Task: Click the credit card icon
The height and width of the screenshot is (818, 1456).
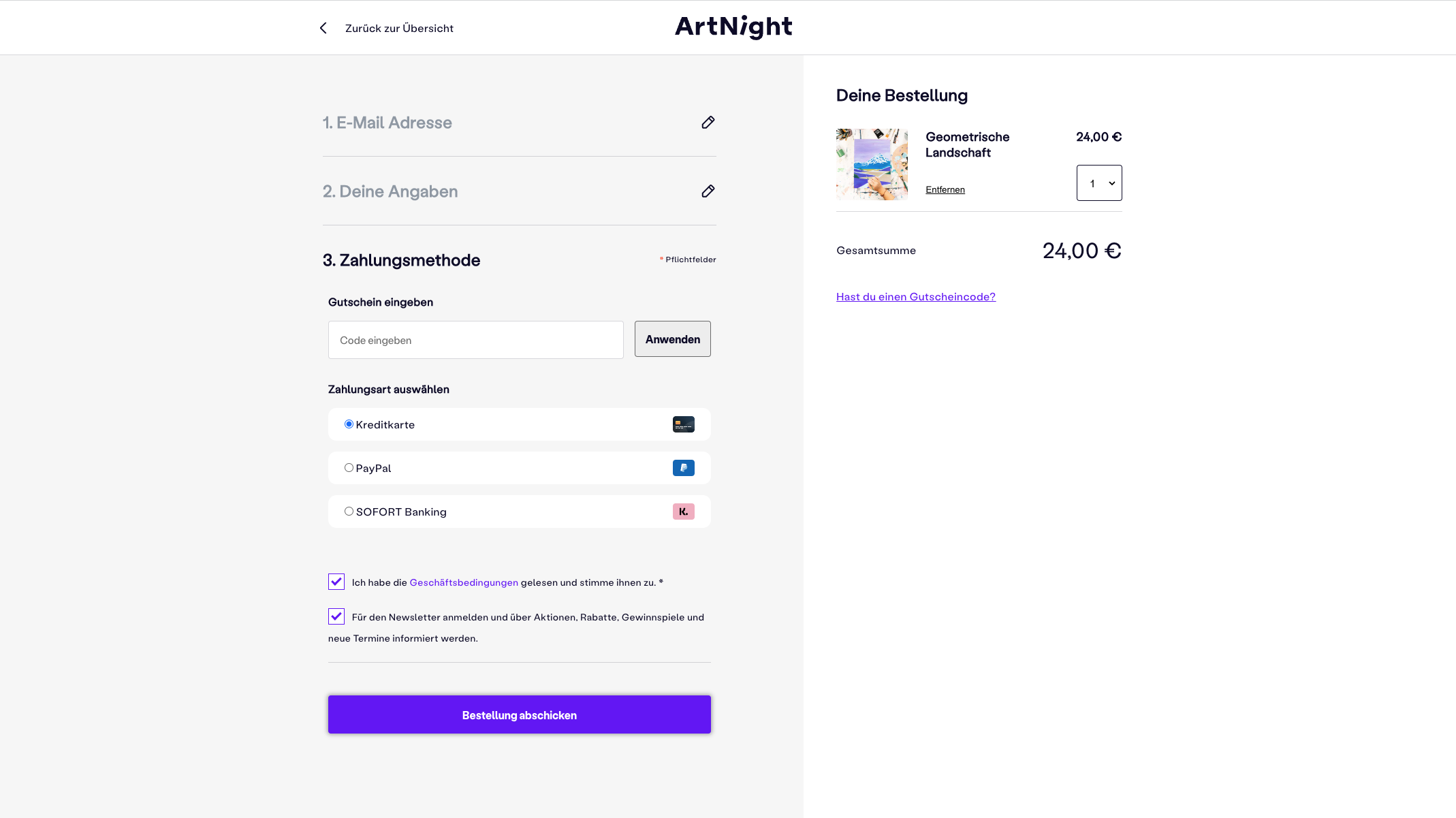Action: (683, 424)
